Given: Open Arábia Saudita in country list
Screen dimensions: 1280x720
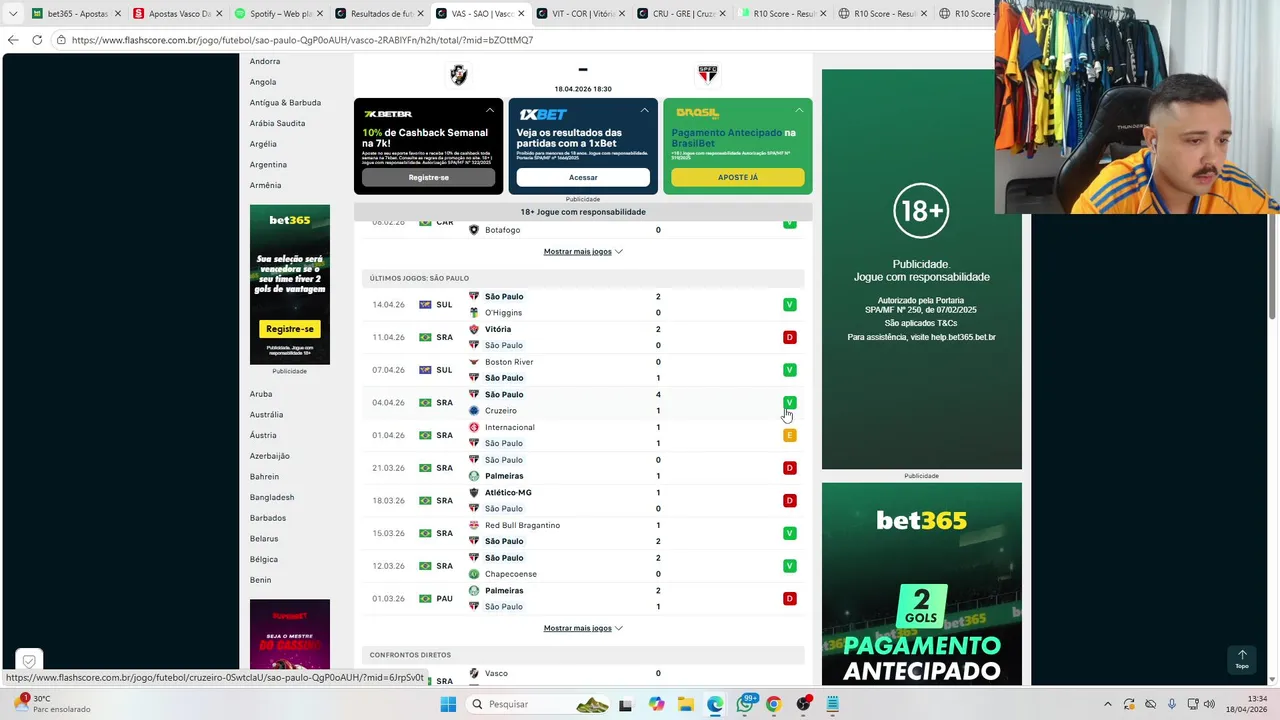Looking at the screenshot, I should click(278, 123).
